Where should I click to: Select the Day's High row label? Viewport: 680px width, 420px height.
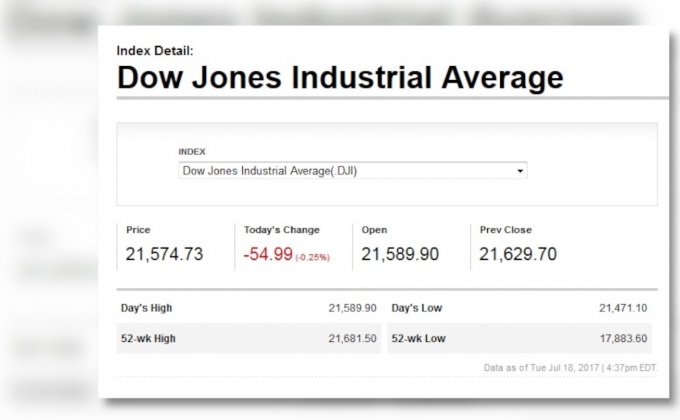coord(148,308)
